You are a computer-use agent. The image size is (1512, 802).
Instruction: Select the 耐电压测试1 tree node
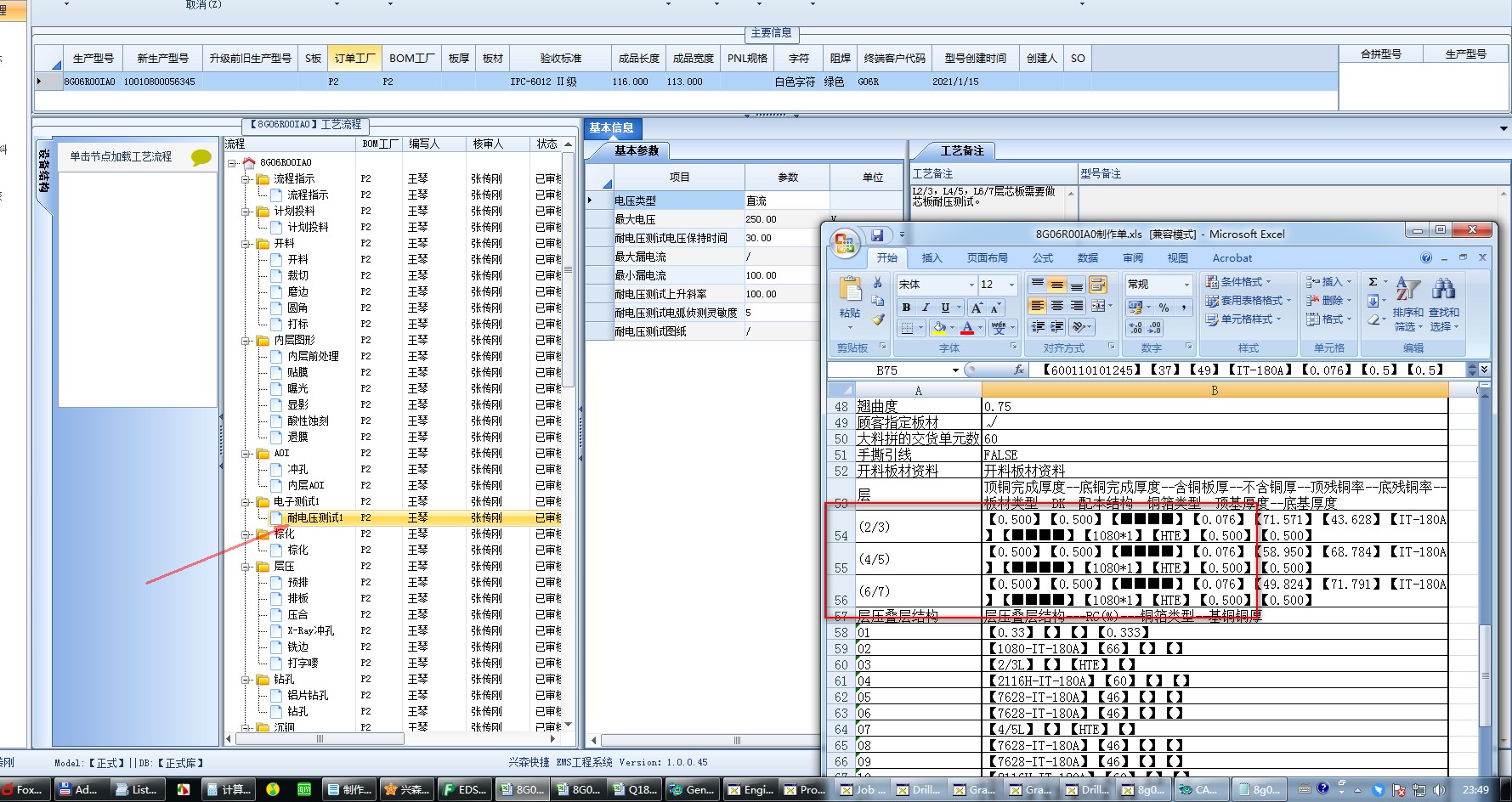tap(315, 518)
